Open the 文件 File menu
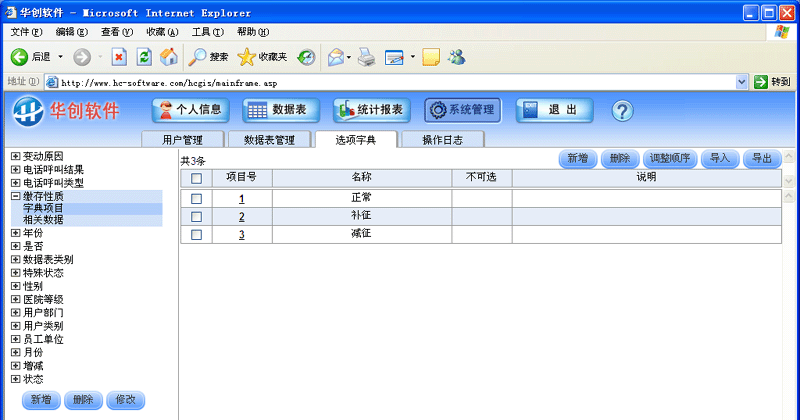 coord(26,32)
